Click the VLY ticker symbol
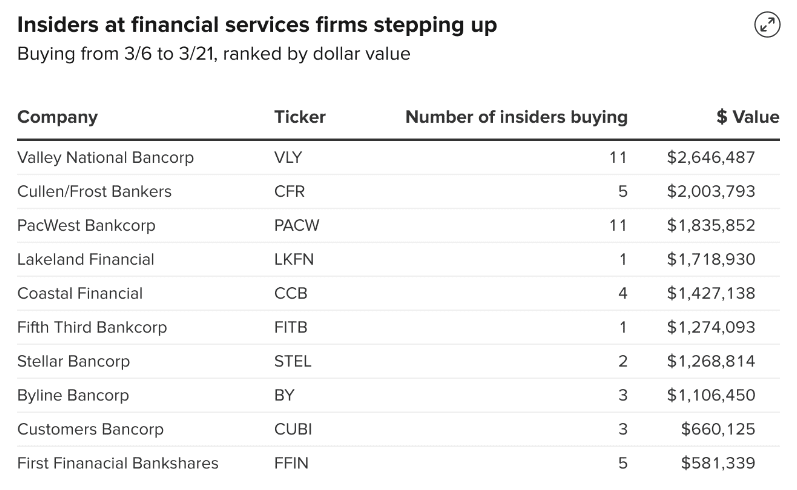The image size is (797, 490). tap(288, 158)
